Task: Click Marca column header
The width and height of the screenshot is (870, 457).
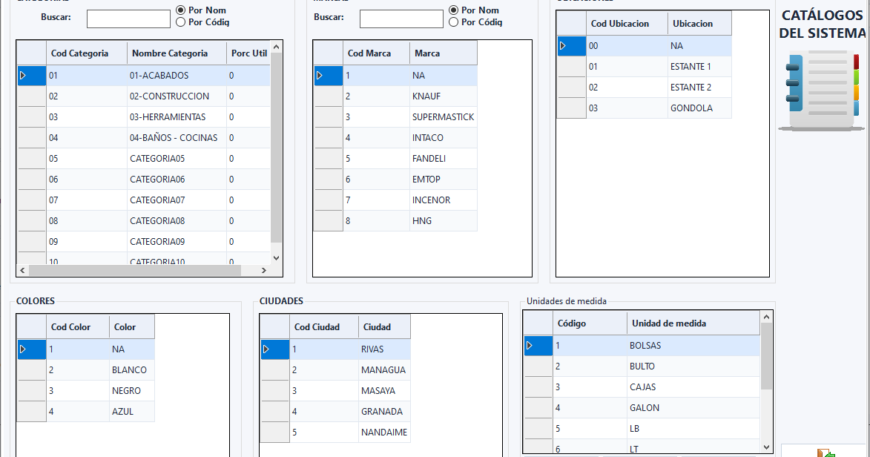Action: coord(443,53)
